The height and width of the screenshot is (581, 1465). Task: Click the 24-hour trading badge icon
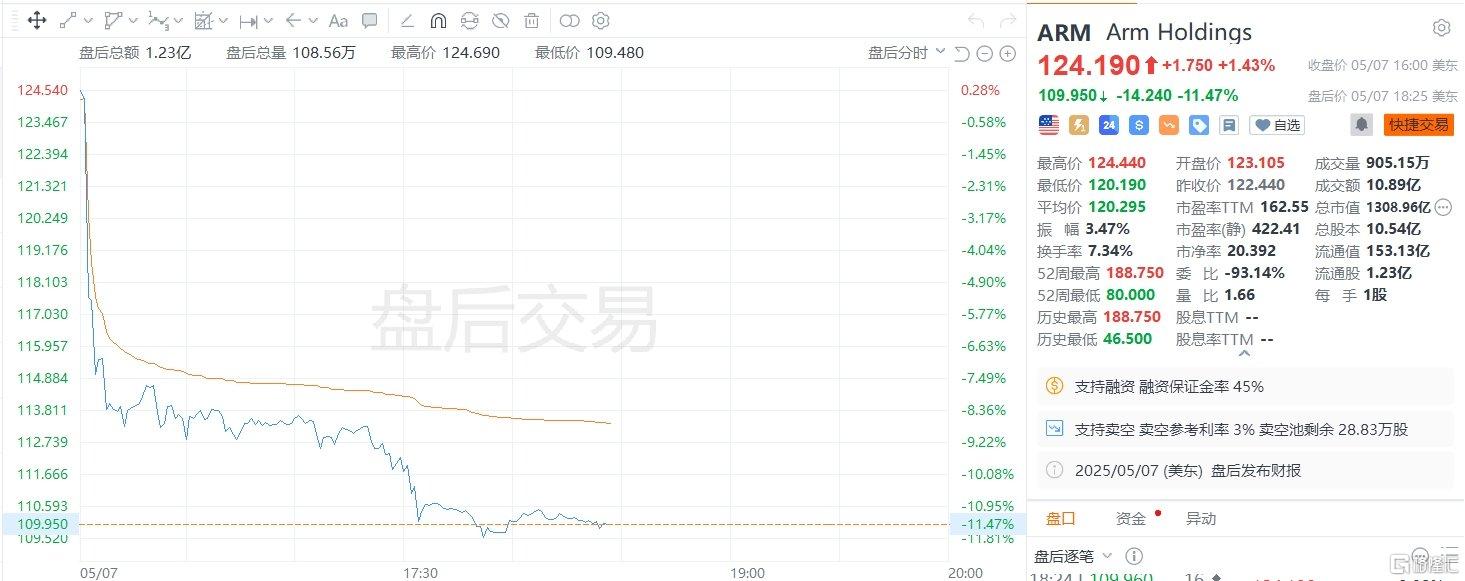coord(1108,125)
